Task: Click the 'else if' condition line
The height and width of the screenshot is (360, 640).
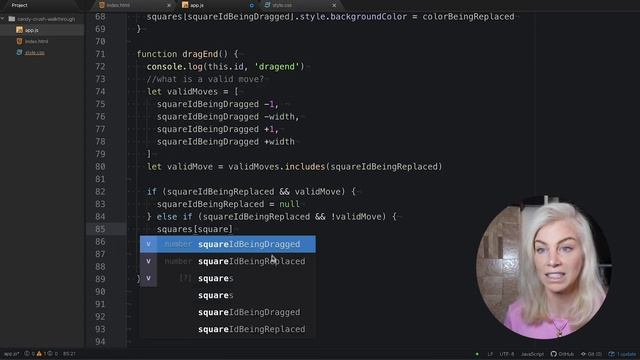Action: (x=271, y=217)
